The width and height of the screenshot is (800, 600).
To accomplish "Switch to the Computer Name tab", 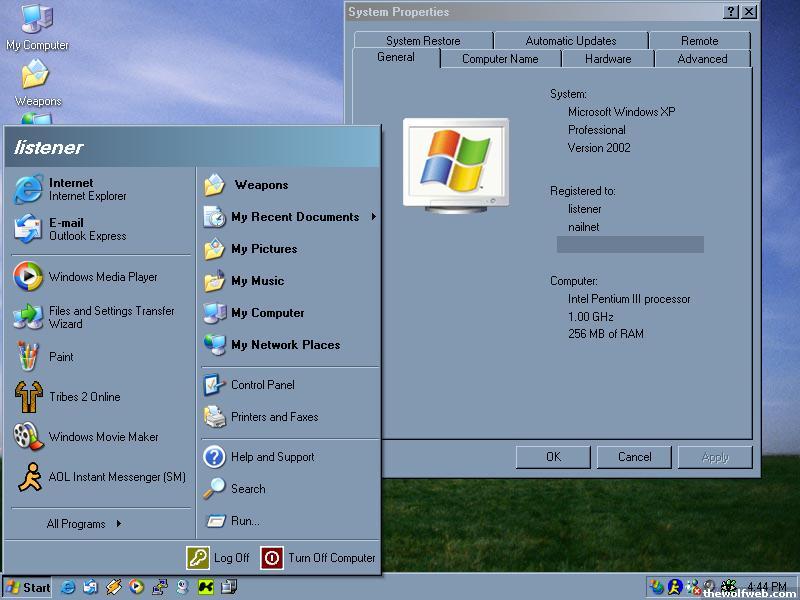I will click(500, 59).
